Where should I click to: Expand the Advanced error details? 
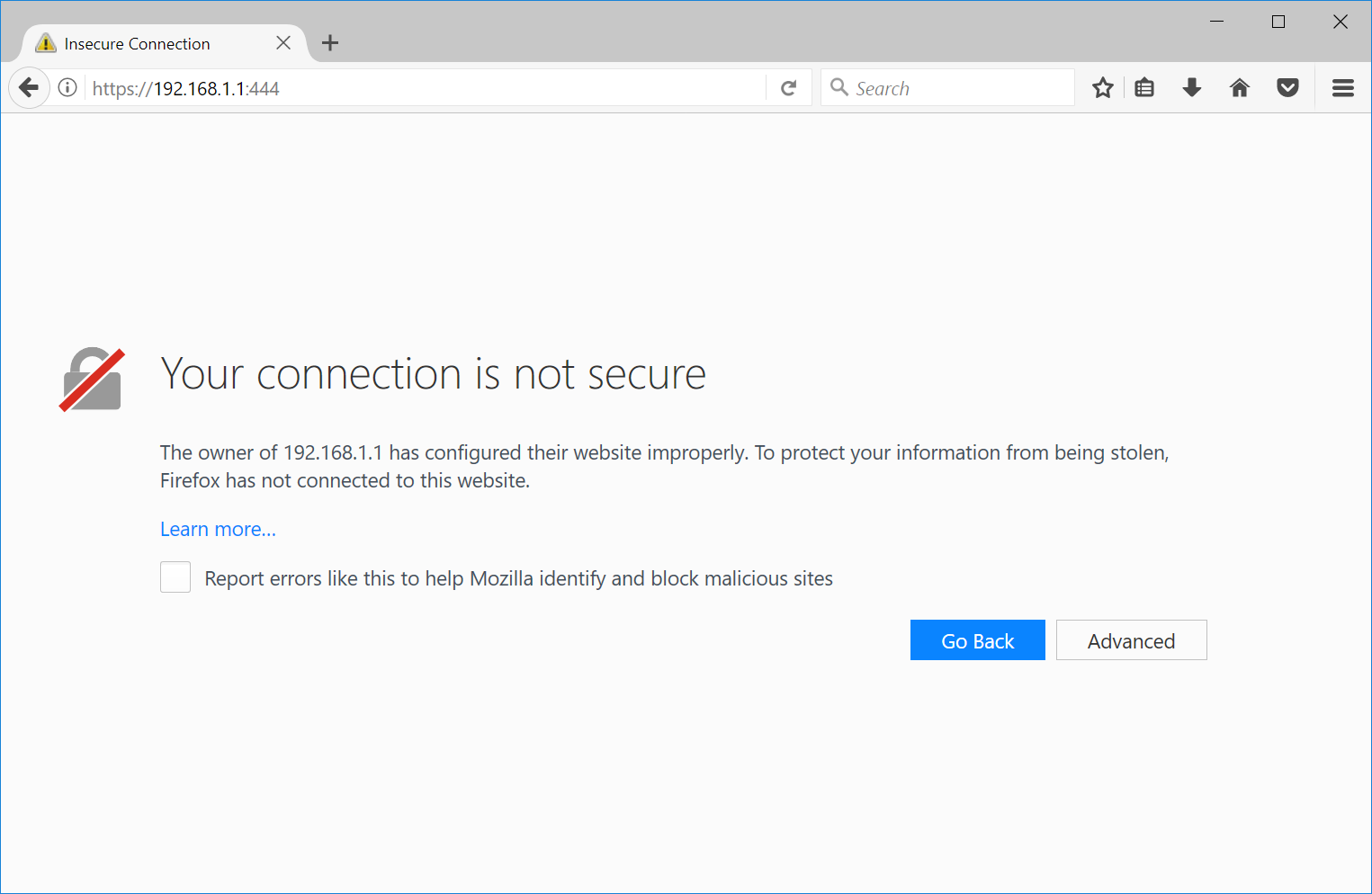(1131, 640)
